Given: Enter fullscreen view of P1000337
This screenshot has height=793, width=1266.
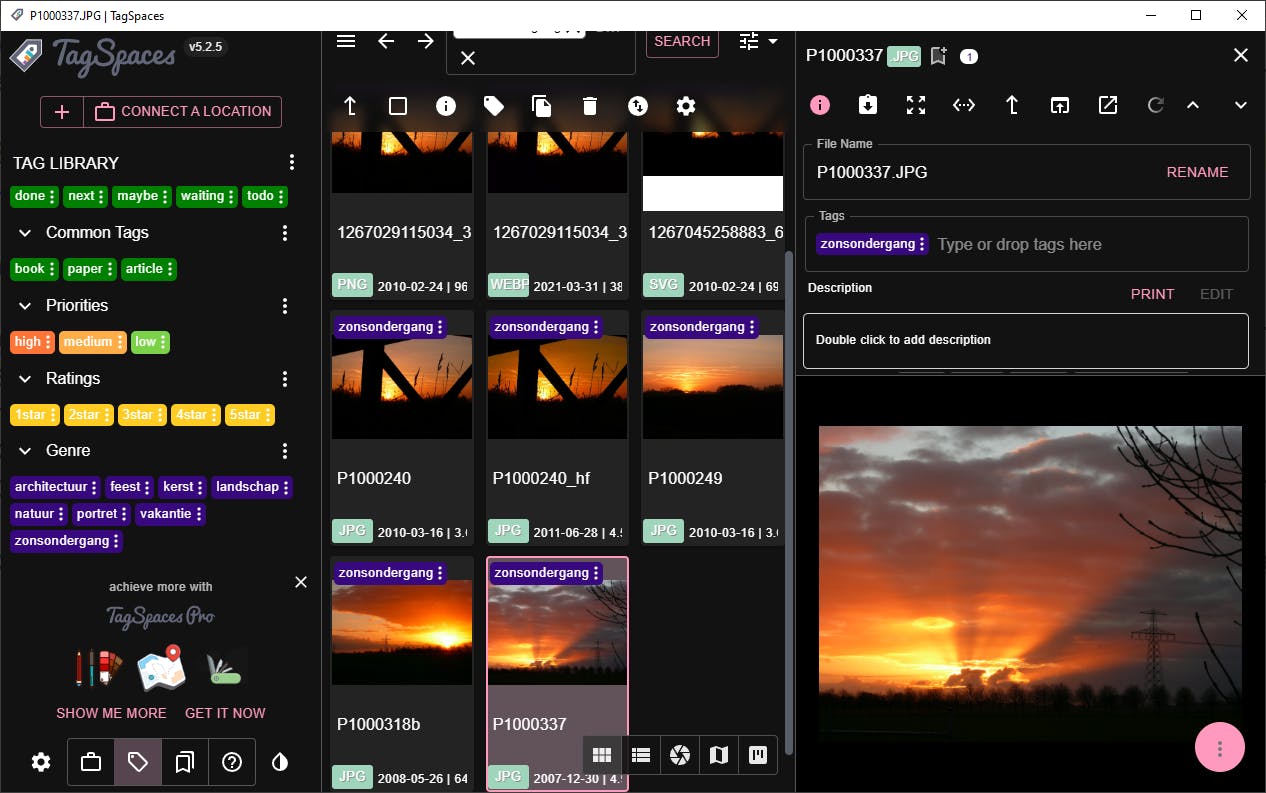Looking at the screenshot, I should click(916, 105).
